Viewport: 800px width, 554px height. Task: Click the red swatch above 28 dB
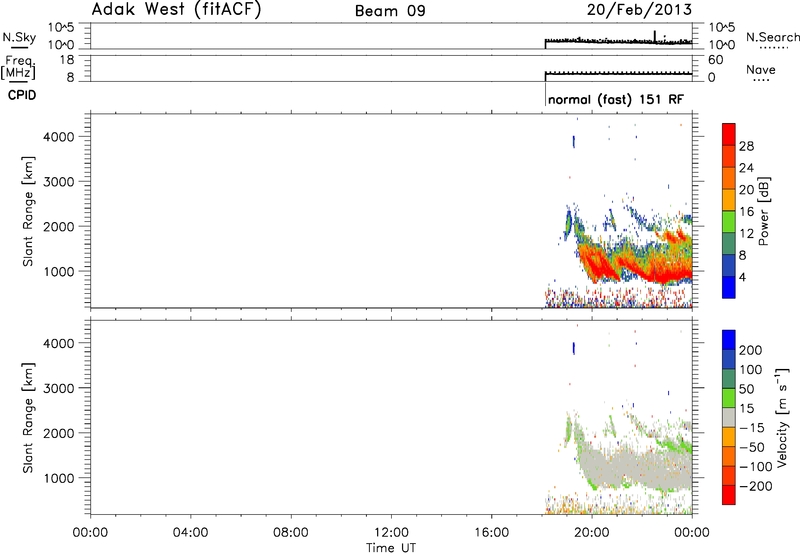pos(729,134)
